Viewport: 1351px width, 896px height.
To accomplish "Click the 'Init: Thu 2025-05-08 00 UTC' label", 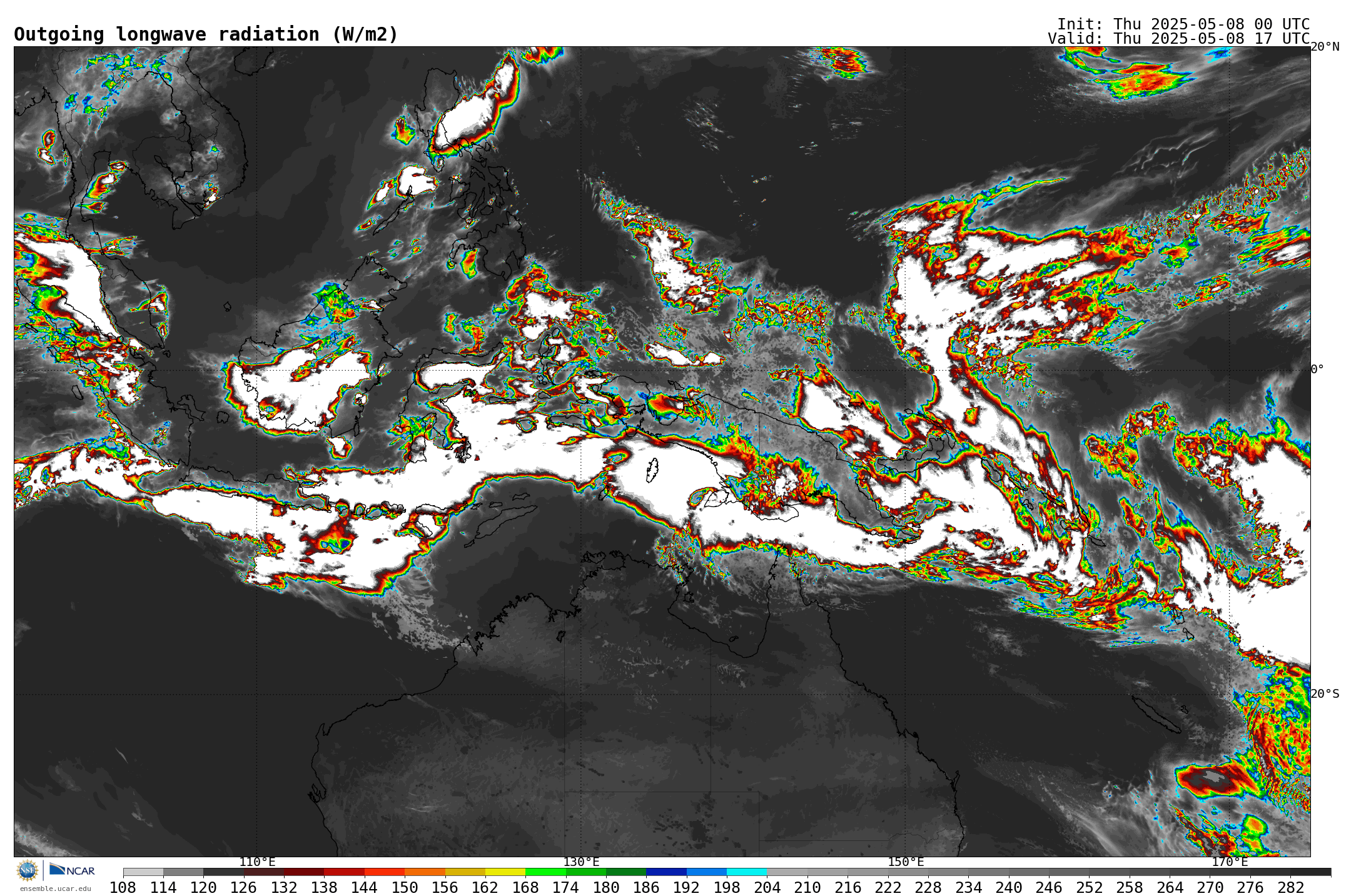I will click(1183, 24).
